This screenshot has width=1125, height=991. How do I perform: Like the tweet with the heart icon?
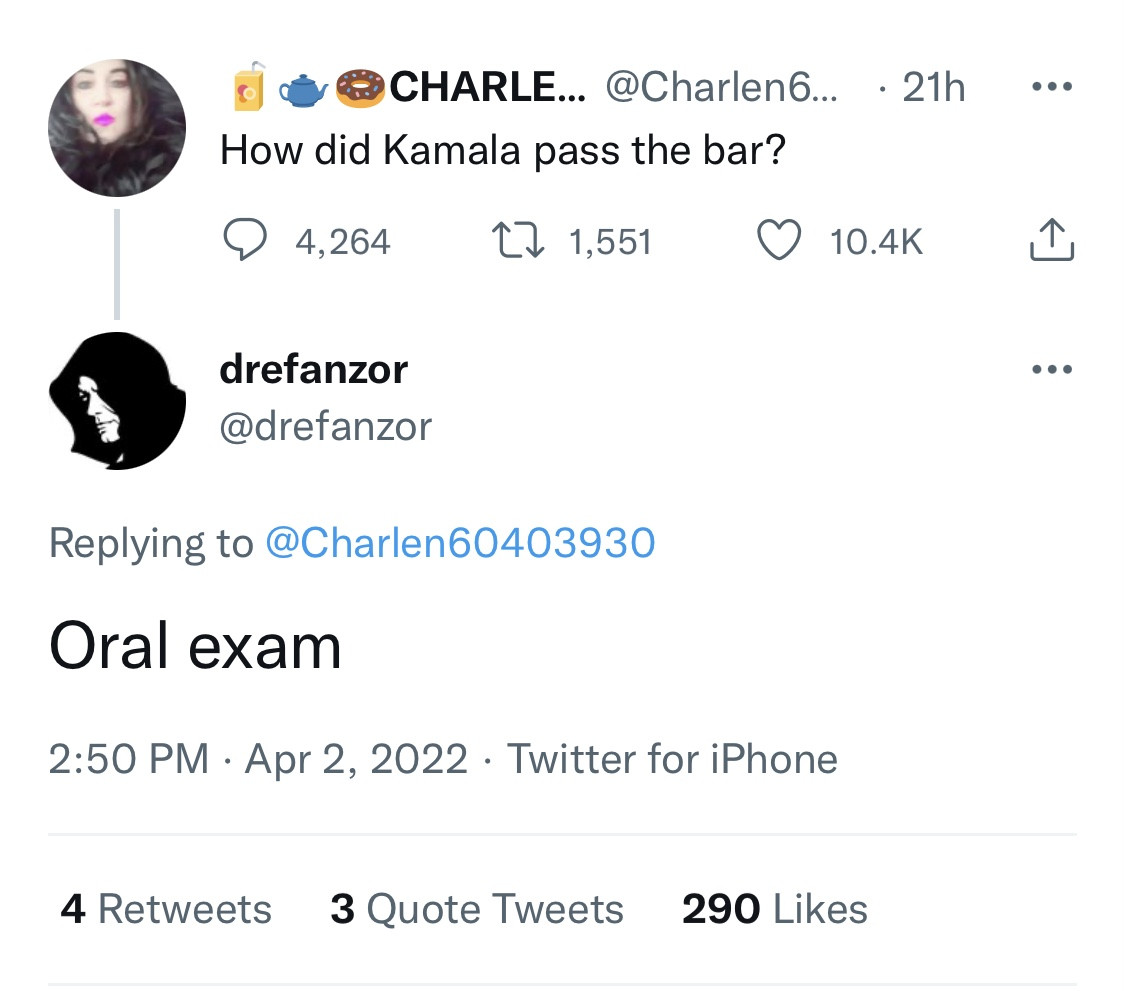pyautogui.click(x=782, y=241)
